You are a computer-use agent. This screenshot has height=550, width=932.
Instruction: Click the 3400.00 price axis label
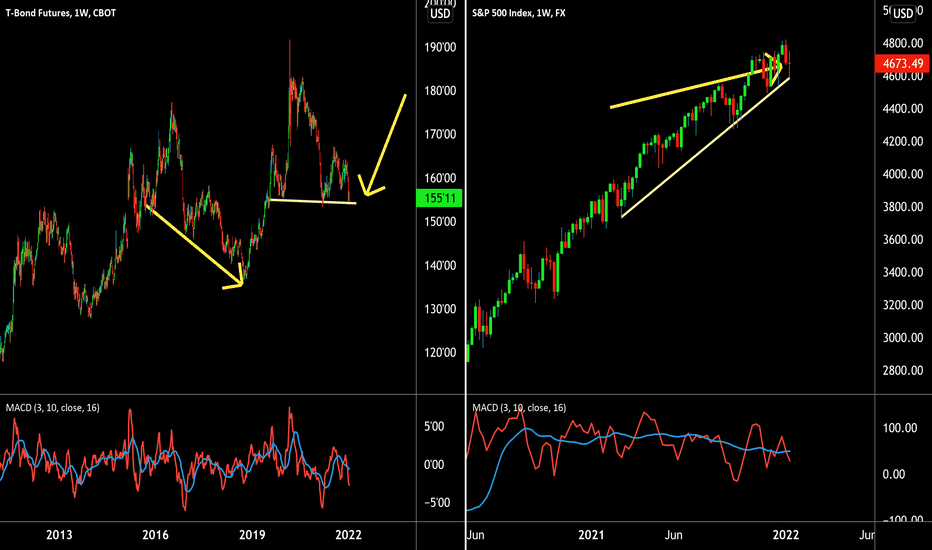coord(903,272)
